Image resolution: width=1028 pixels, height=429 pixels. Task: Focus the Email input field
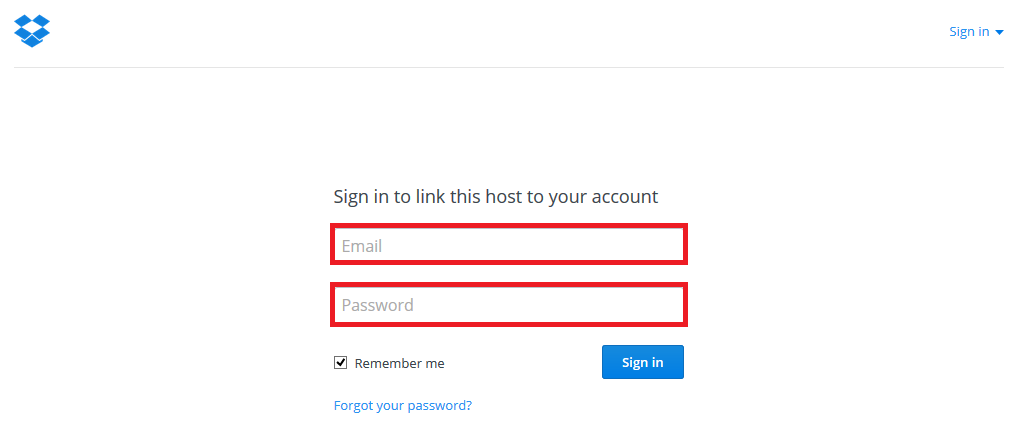(508, 246)
